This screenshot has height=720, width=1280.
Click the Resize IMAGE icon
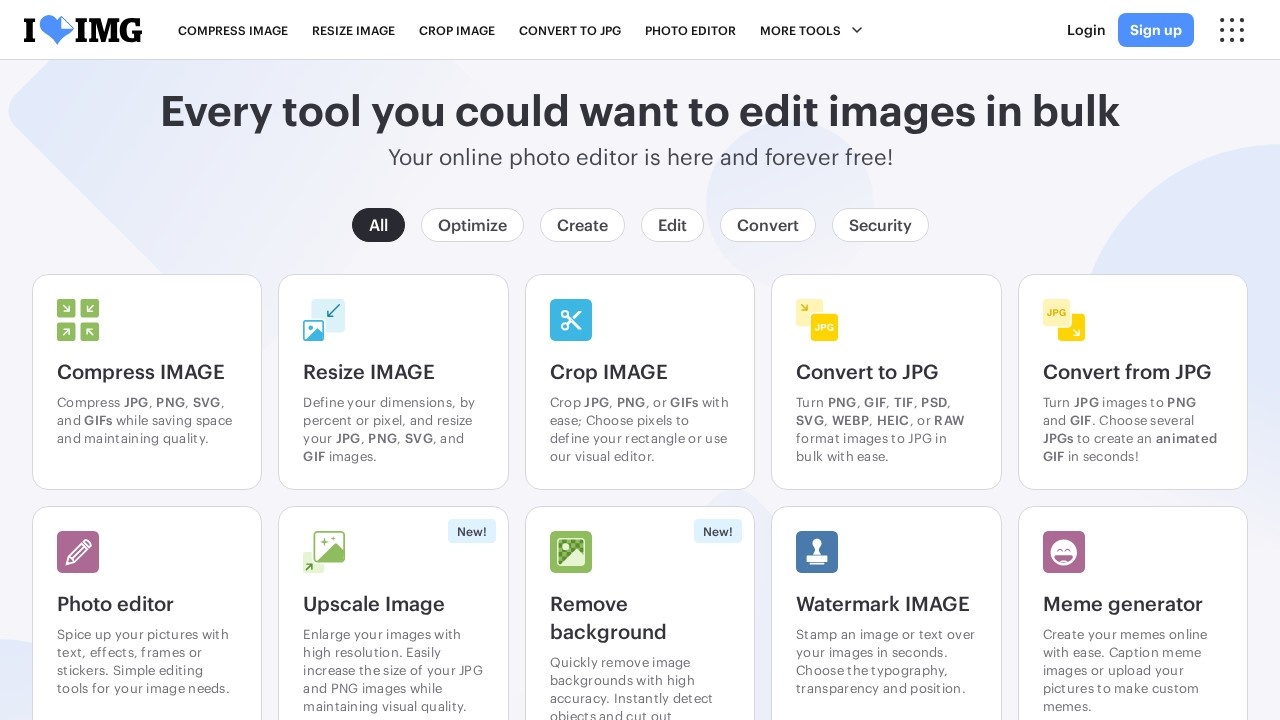tap(324, 320)
